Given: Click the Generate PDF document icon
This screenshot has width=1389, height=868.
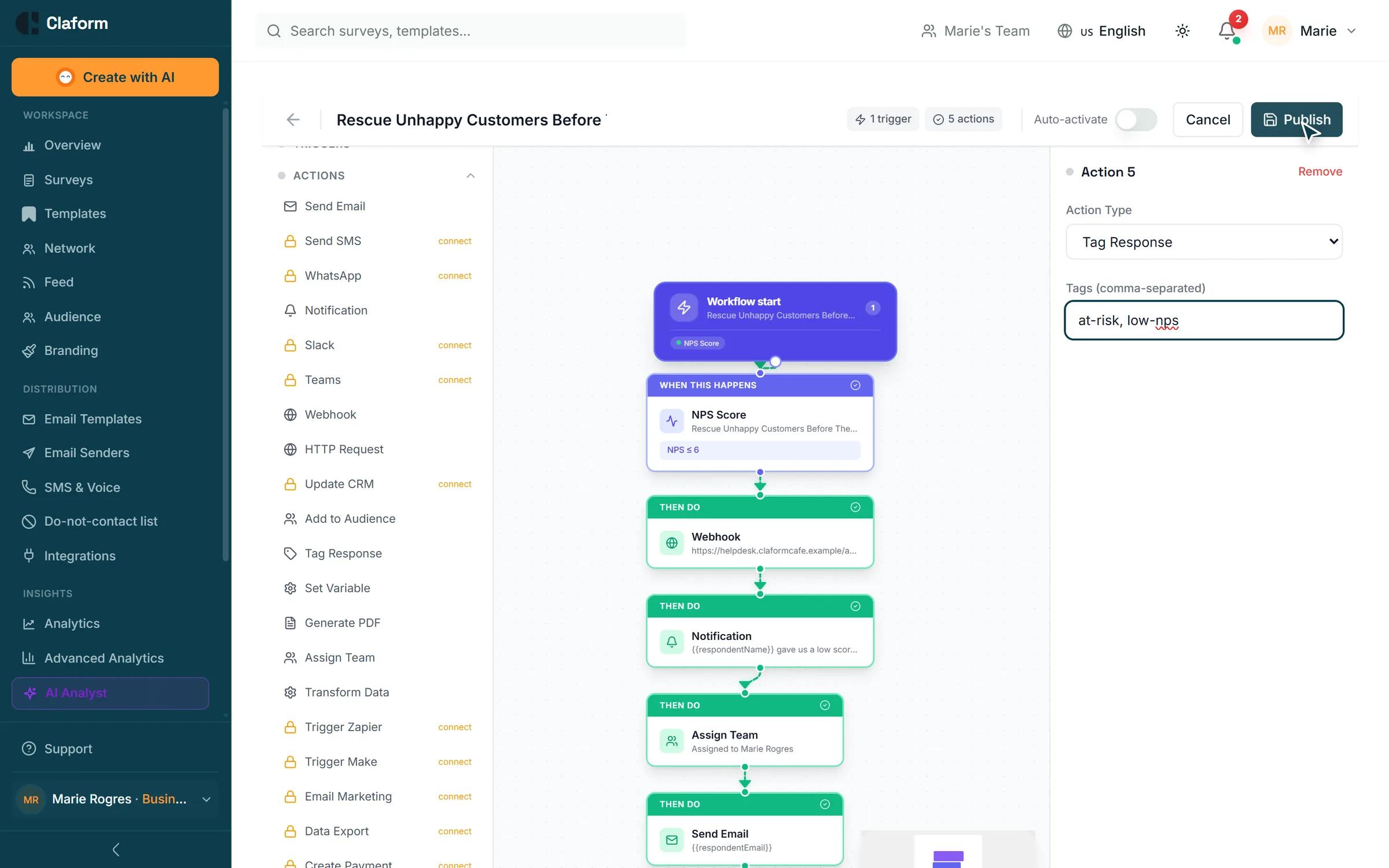Looking at the screenshot, I should (290, 623).
